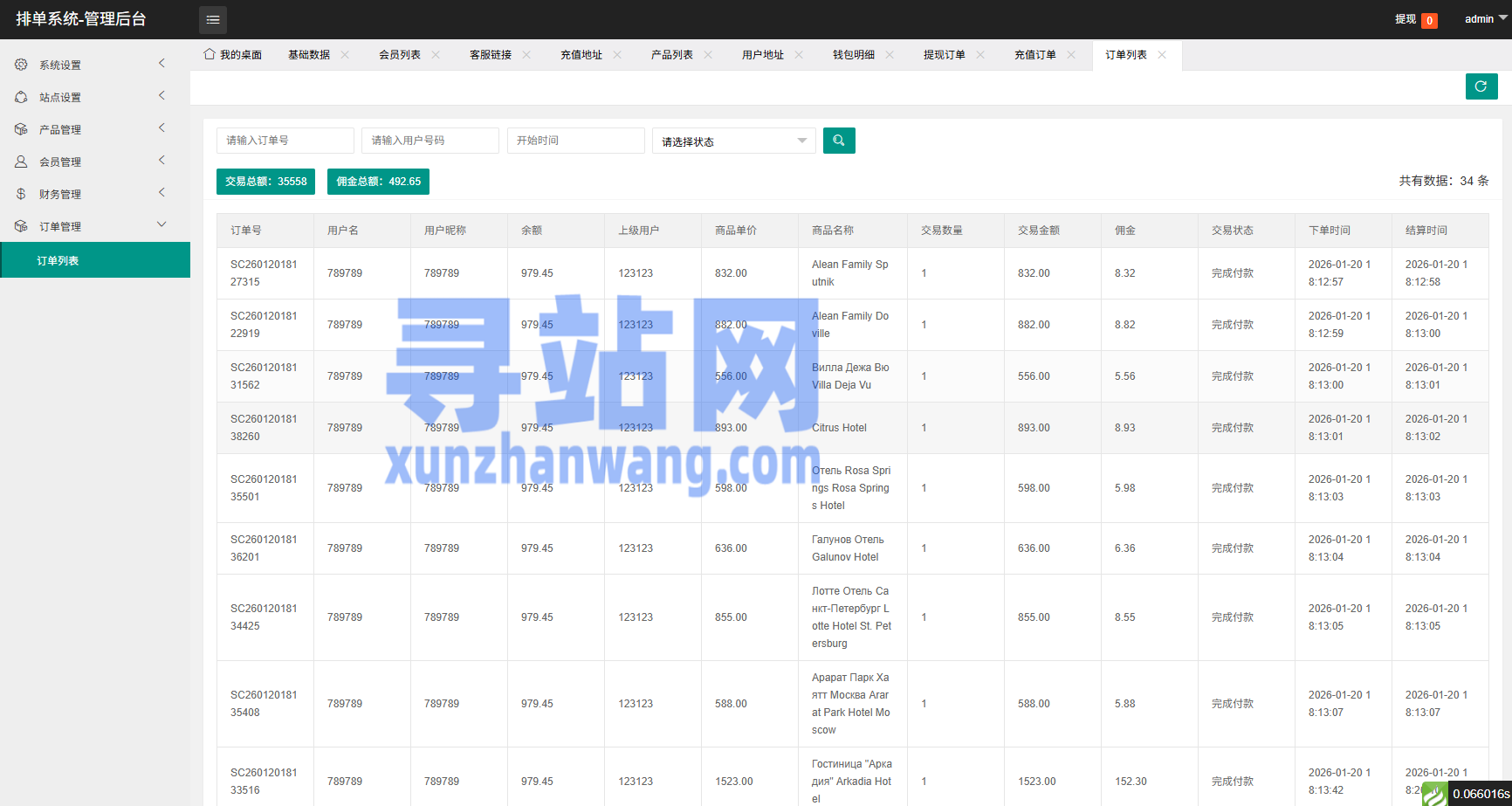Click the green search magnifier button

[838, 141]
